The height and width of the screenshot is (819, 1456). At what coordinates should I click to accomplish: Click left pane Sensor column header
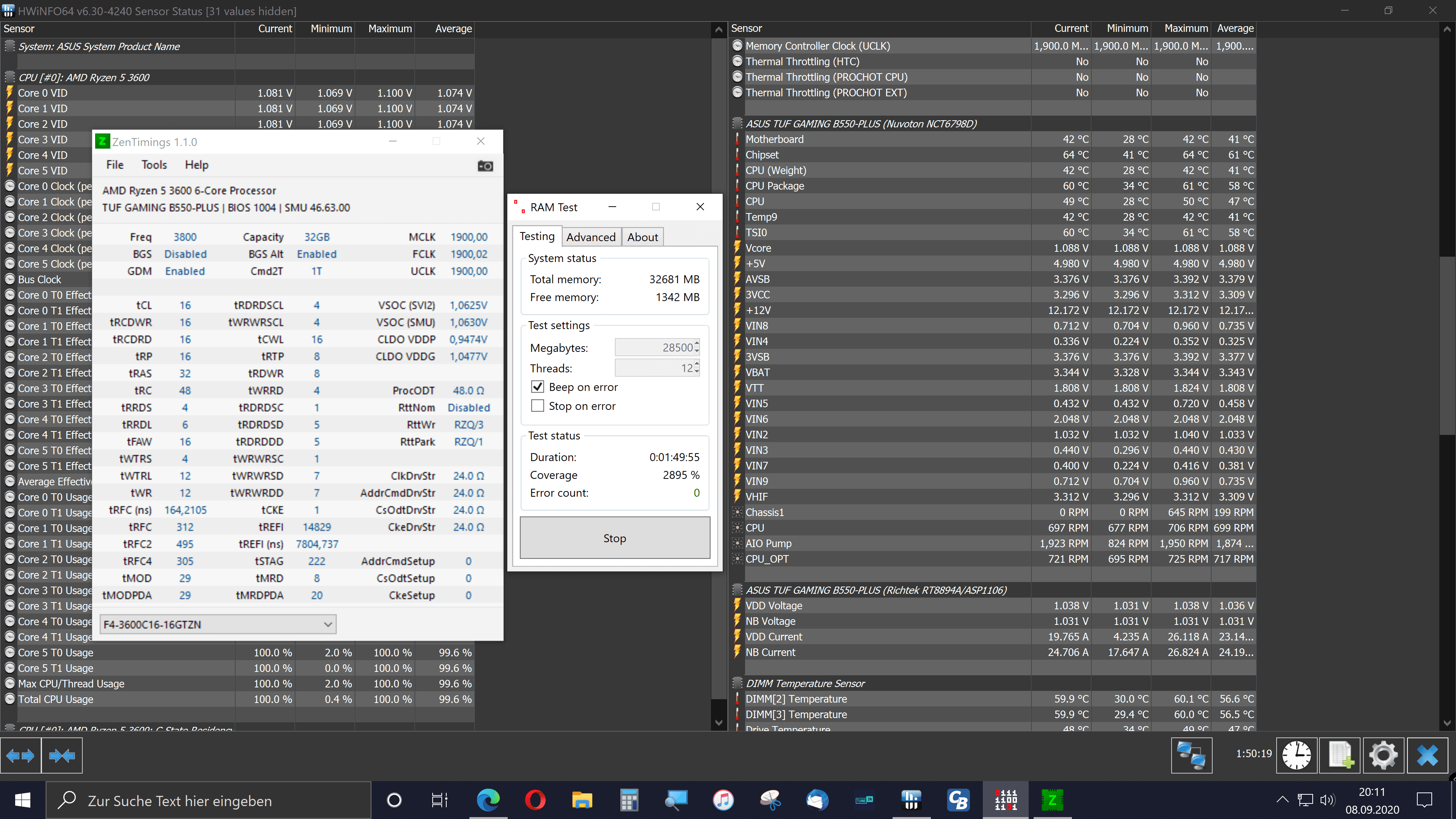click(x=117, y=29)
